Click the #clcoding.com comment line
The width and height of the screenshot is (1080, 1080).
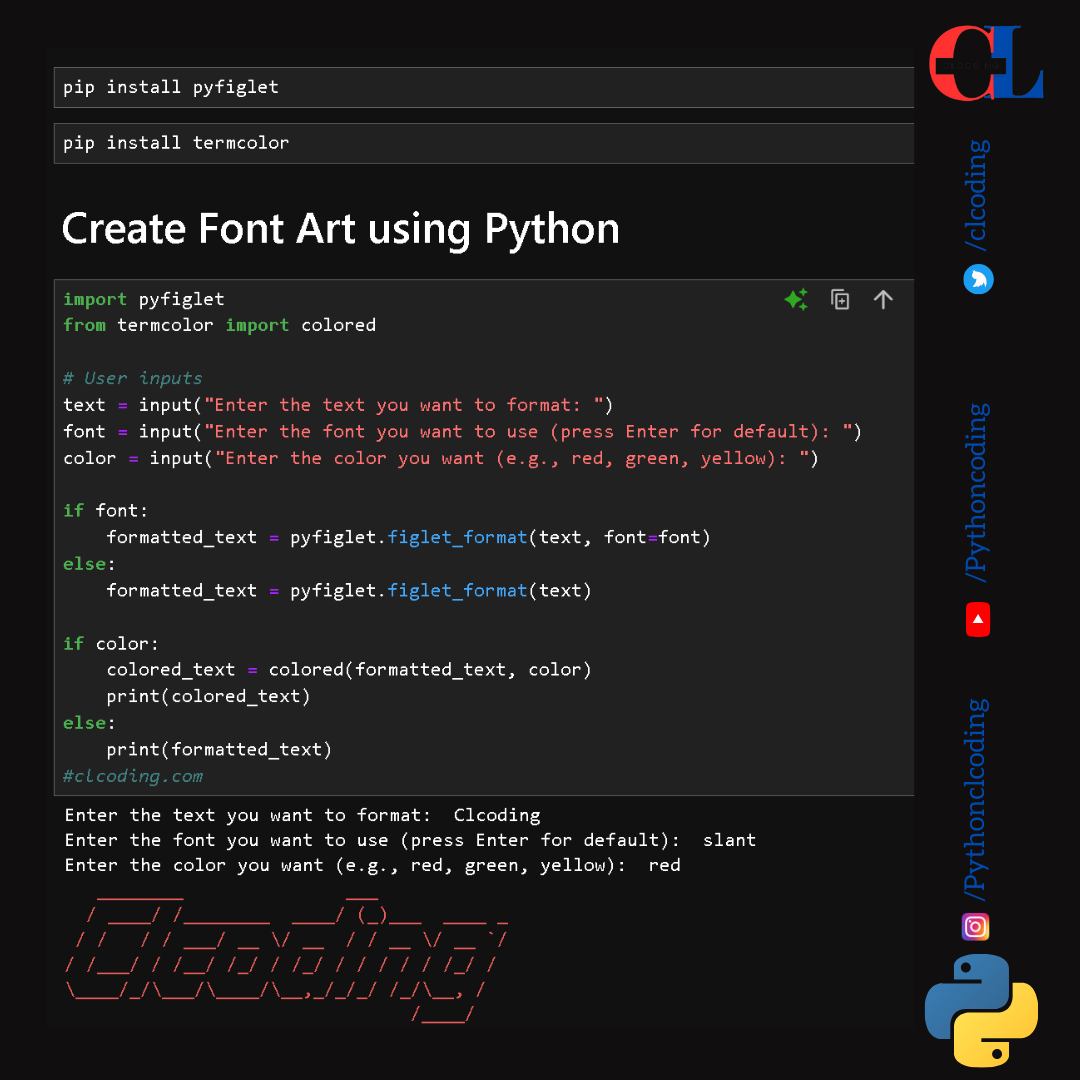(x=133, y=776)
